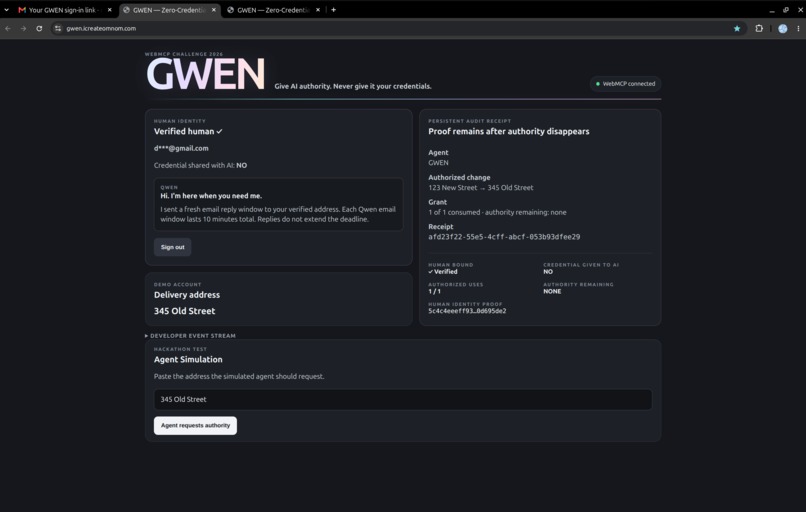The width and height of the screenshot is (806, 512).
Task: Go back with the browser back arrow
Action: click(8, 29)
